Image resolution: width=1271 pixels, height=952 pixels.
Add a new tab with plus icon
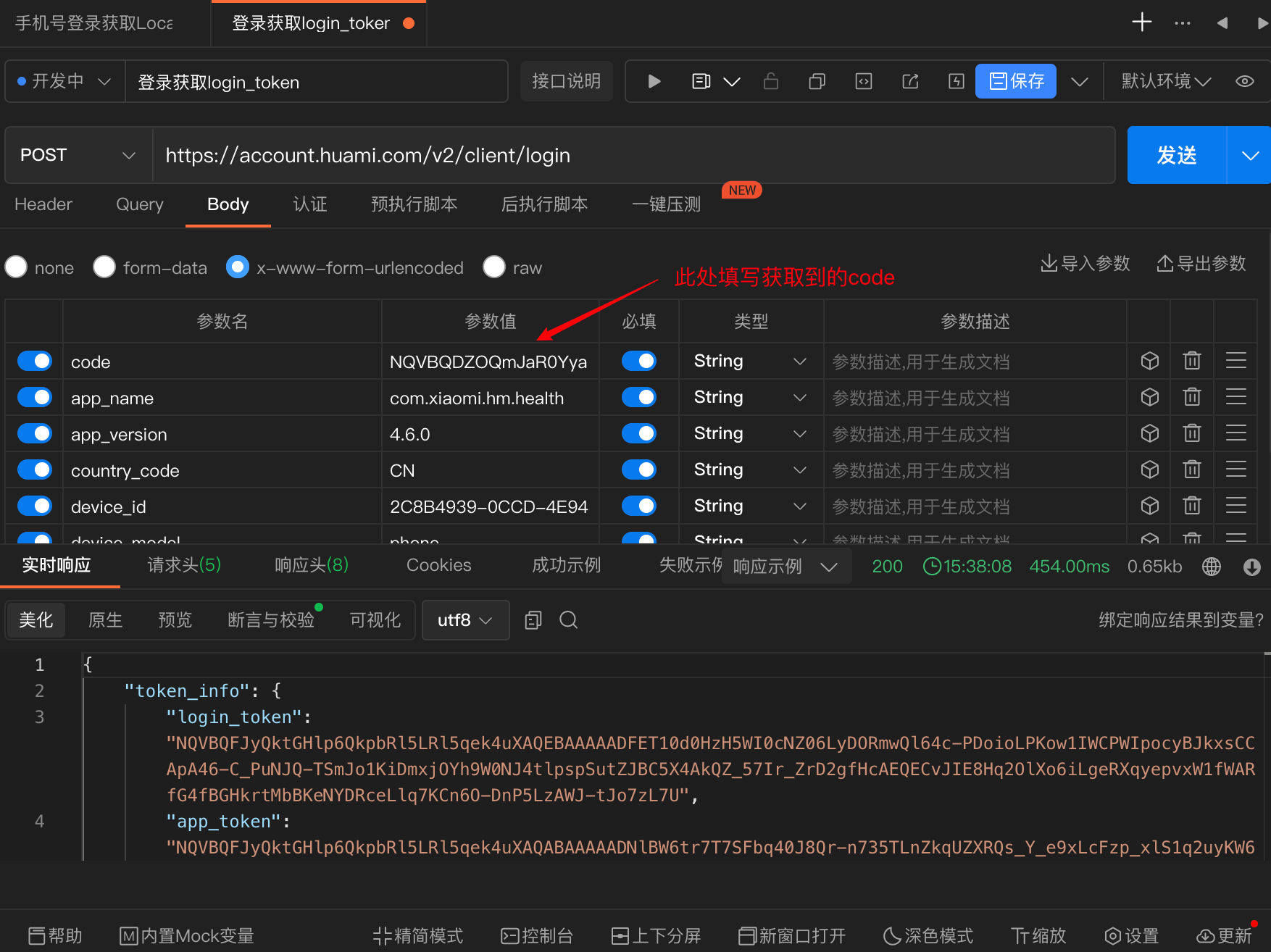1142,22
